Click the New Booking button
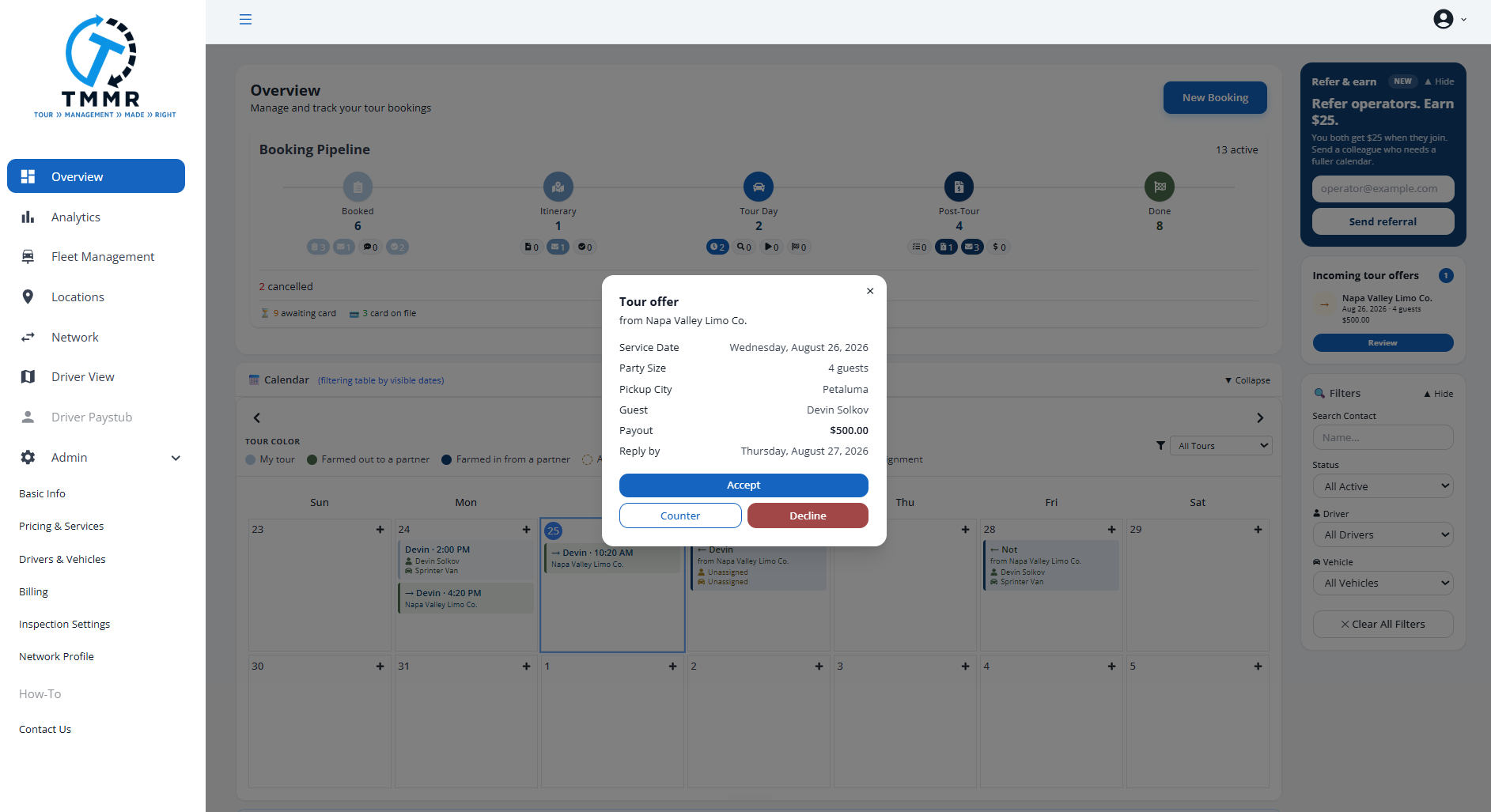The height and width of the screenshot is (812, 1491). (1215, 98)
